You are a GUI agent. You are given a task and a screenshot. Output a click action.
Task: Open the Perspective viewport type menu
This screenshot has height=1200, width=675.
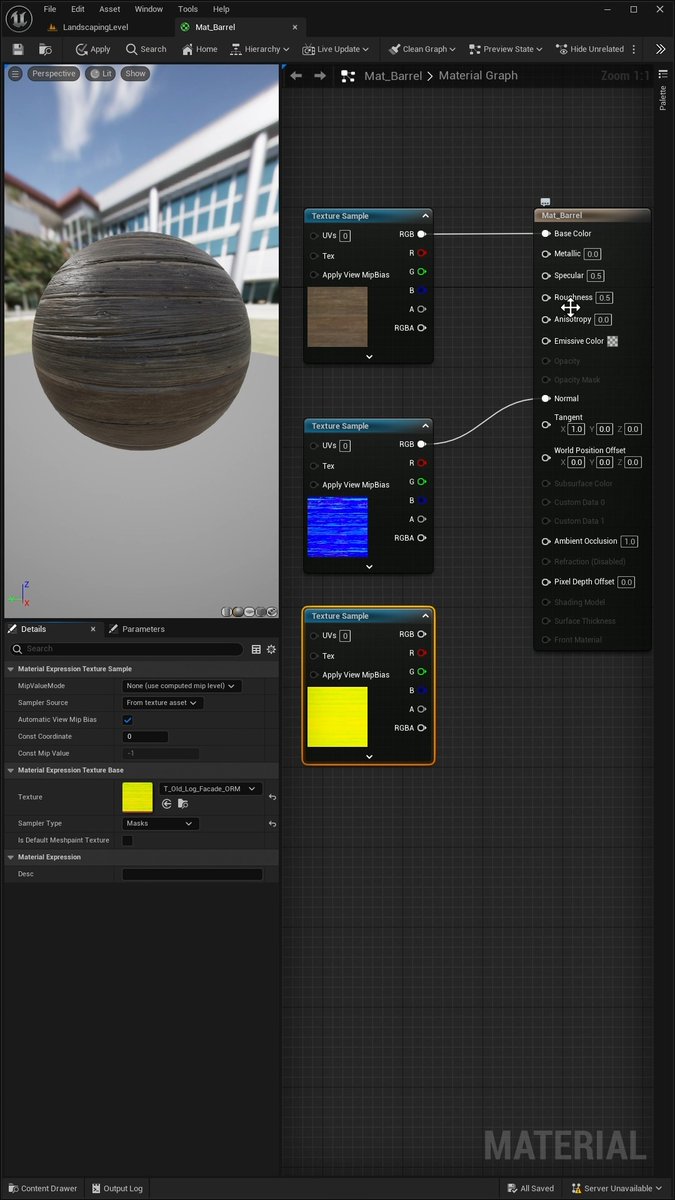[52, 74]
